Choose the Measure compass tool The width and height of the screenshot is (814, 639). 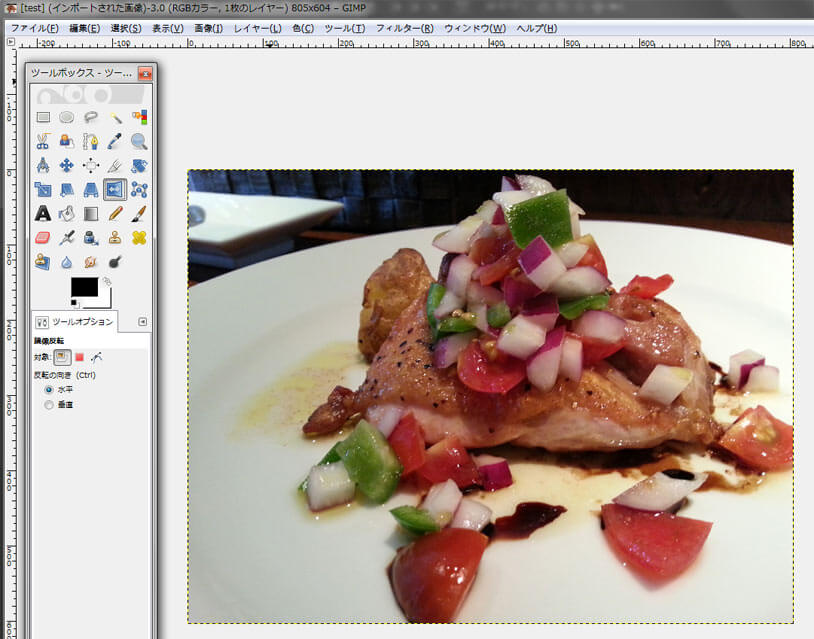[x=43, y=166]
